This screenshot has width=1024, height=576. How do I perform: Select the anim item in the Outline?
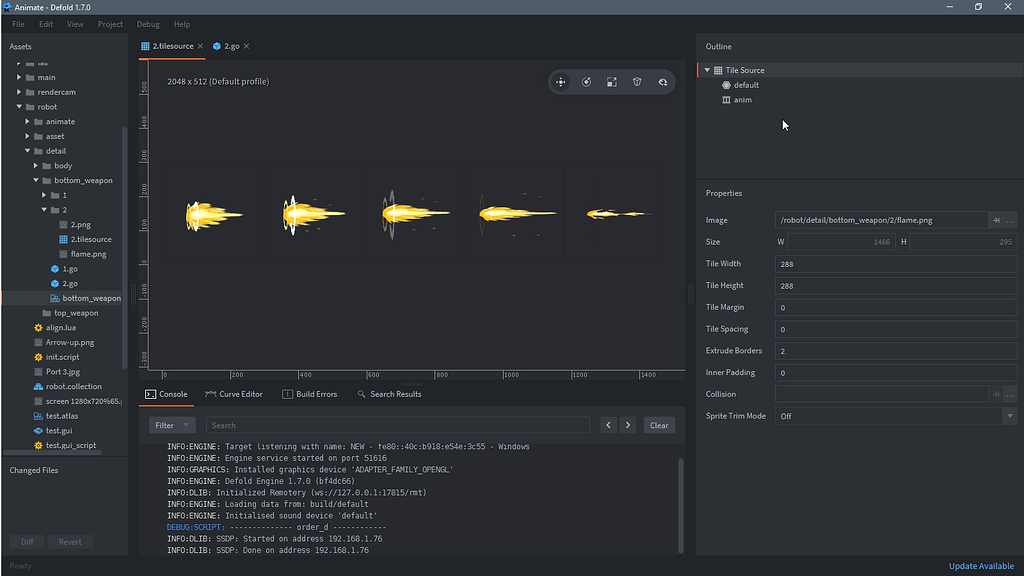(741, 100)
